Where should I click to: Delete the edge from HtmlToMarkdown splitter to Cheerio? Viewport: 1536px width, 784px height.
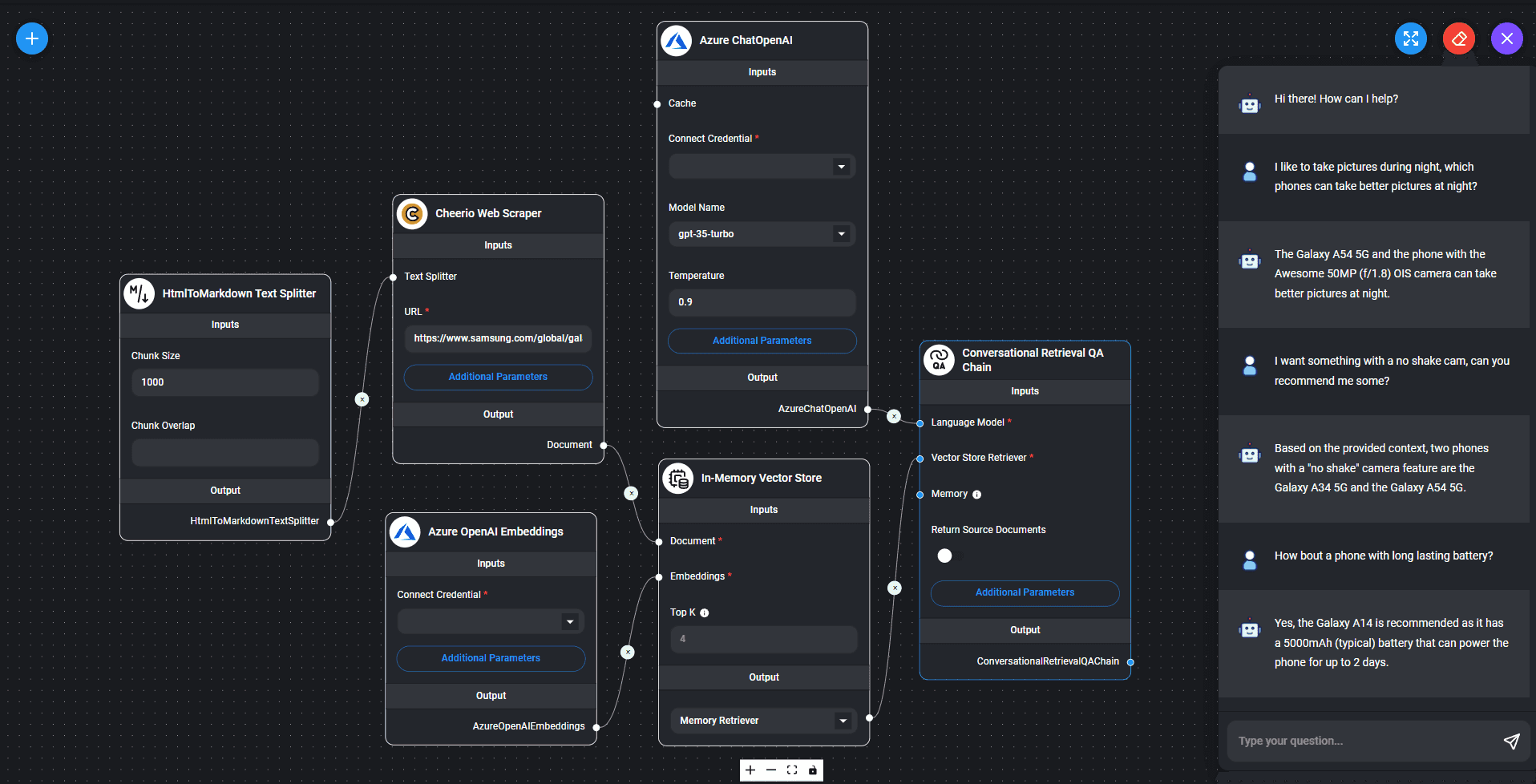coord(362,399)
